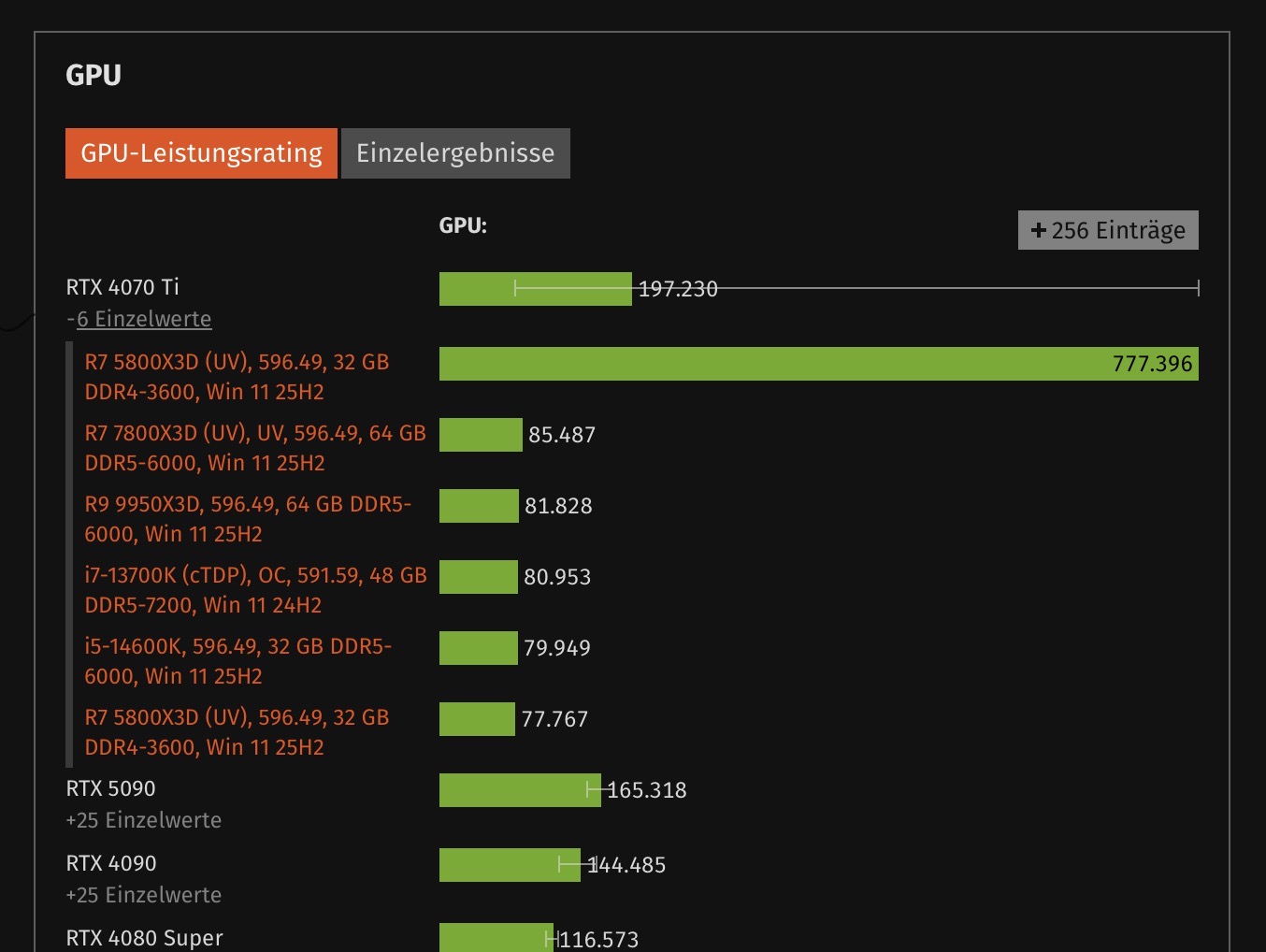Click the RTX 4080 Super row label

[x=145, y=938]
